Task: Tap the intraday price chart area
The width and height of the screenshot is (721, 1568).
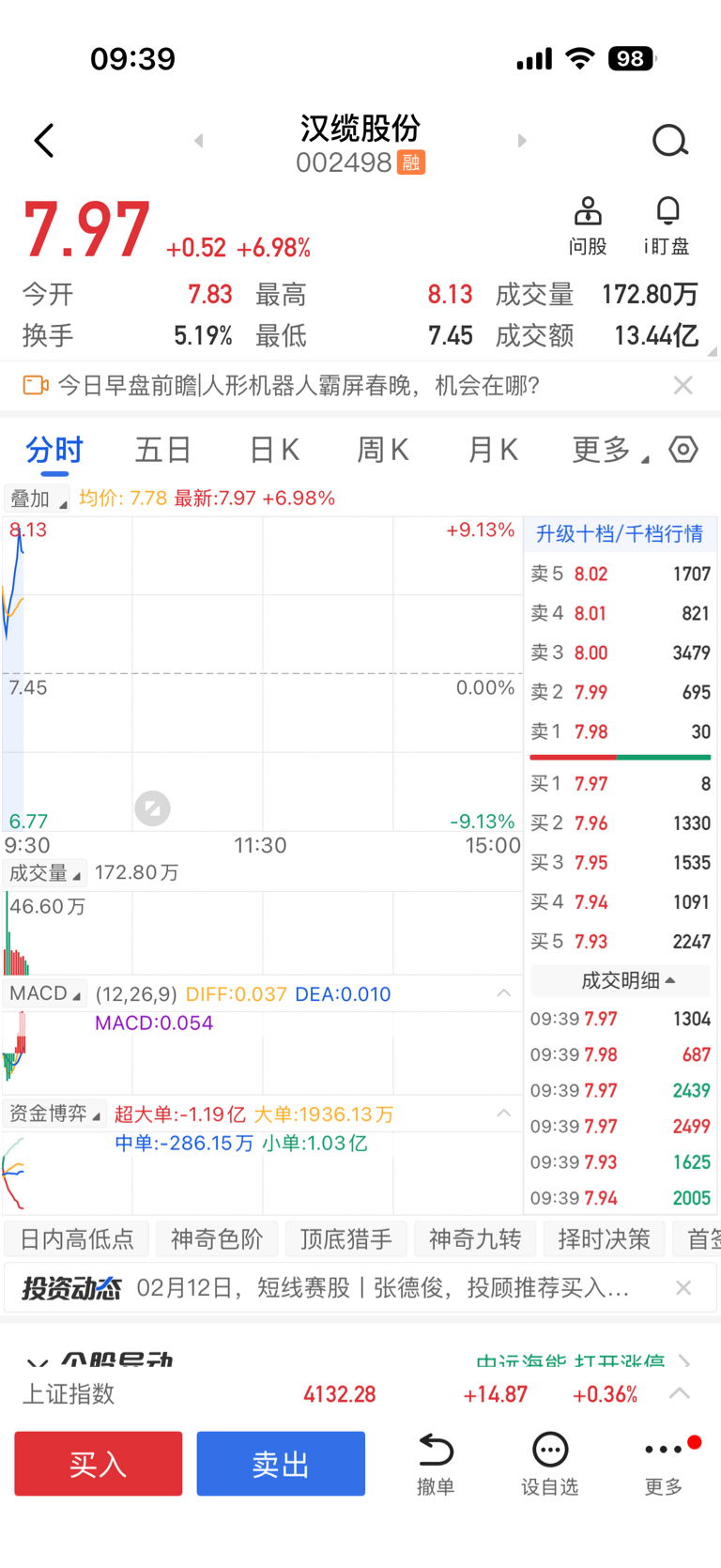Action: (x=262, y=674)
